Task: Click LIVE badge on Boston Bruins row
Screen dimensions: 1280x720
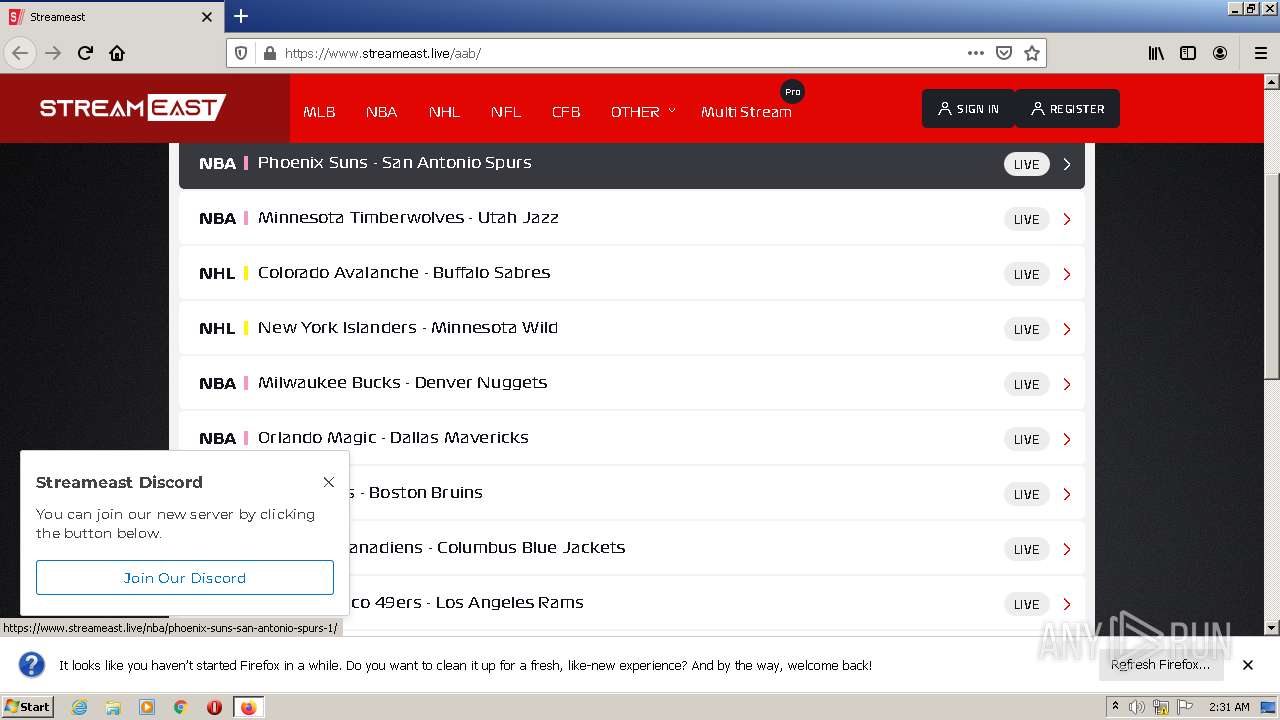Action: click(x=1027, y=494)
